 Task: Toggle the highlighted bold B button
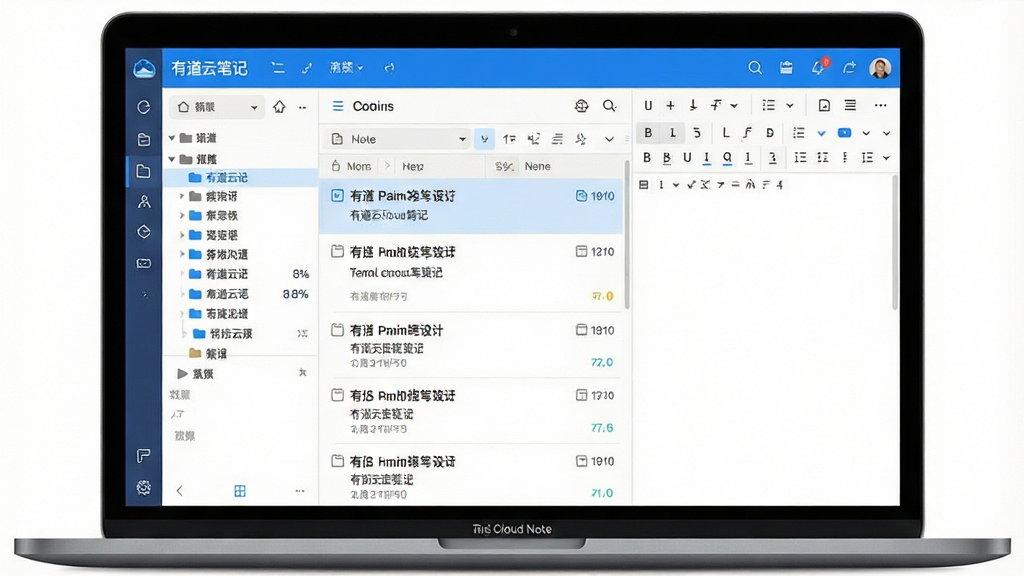pyautogui.click(x=648, y=133)
